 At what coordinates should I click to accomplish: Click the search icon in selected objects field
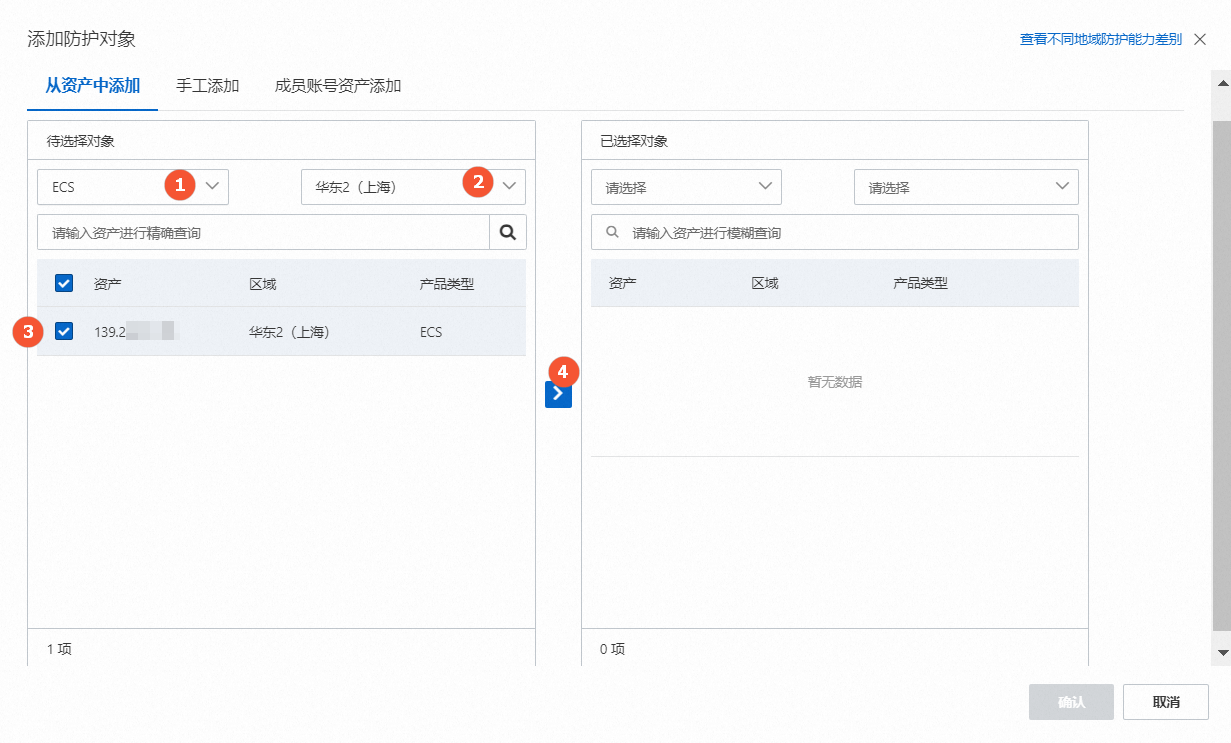click(613, 232)
